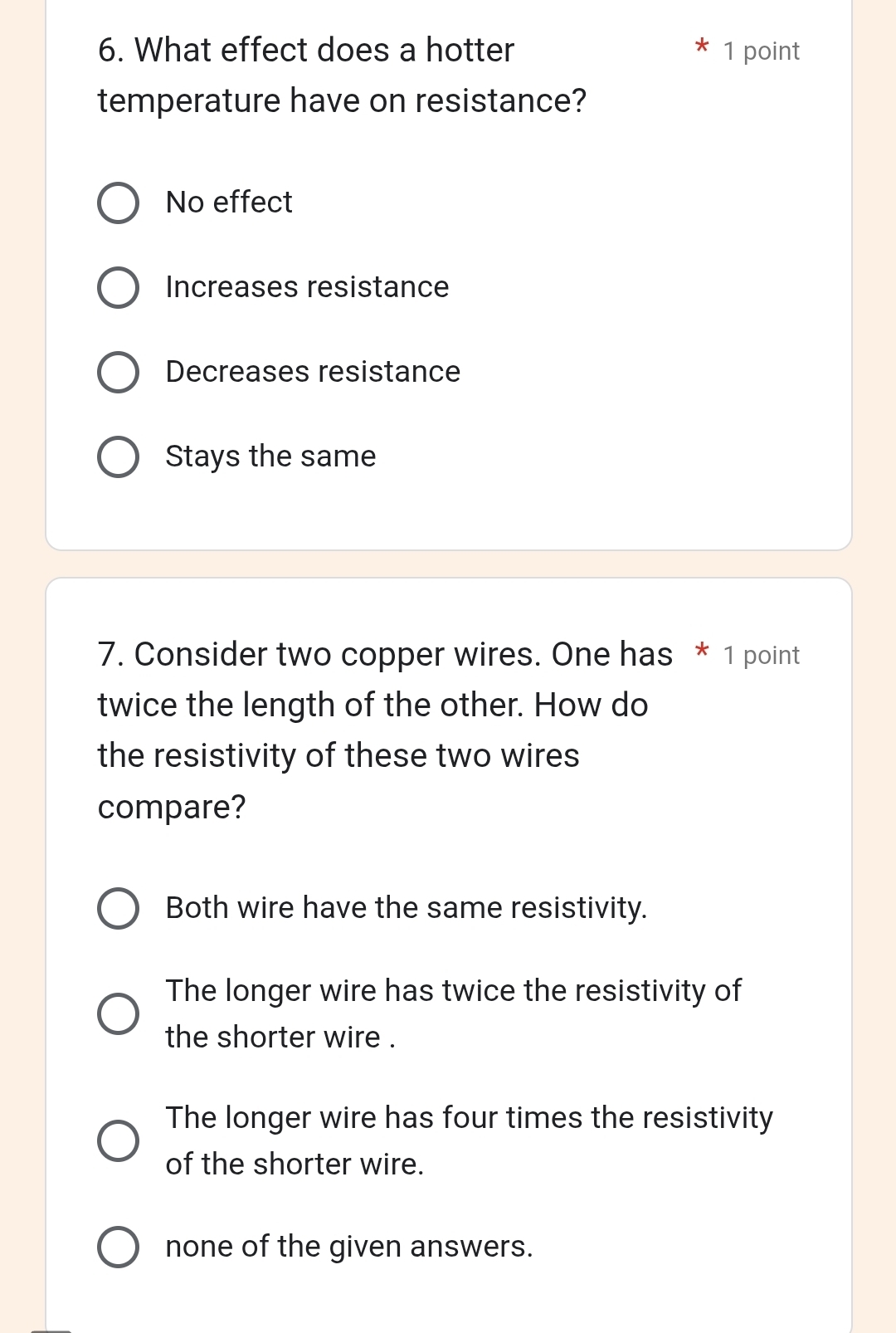This screenshot has height=1333, width=896.
Task: Click the red required asterisk on question 7
Action: [702, 652]
